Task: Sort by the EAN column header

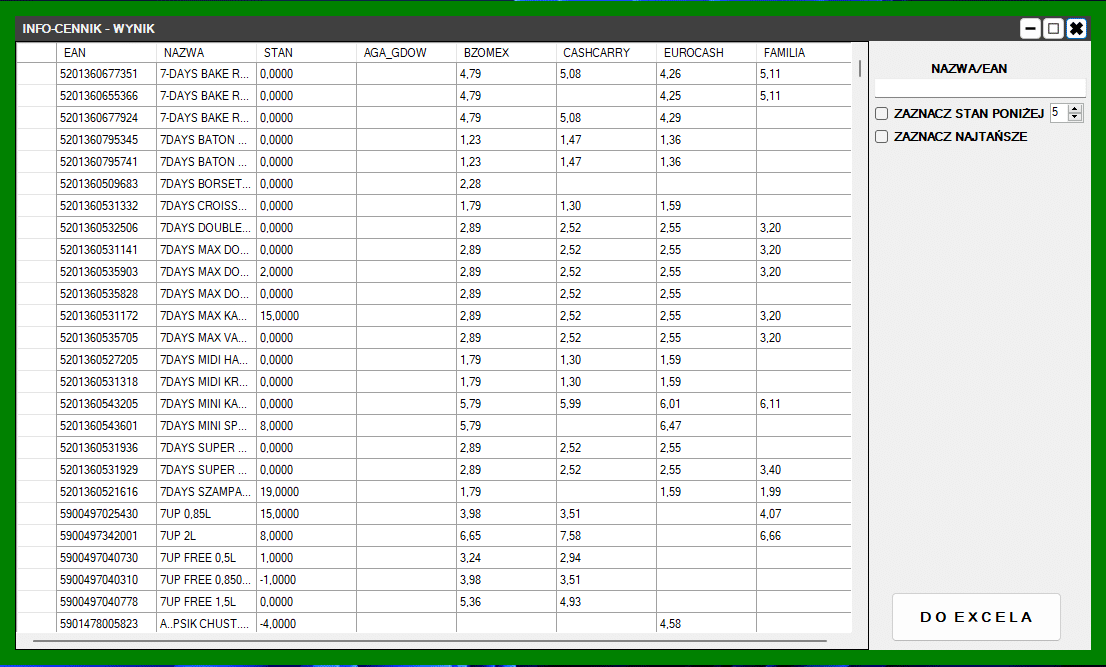Action: coord(106,52)
